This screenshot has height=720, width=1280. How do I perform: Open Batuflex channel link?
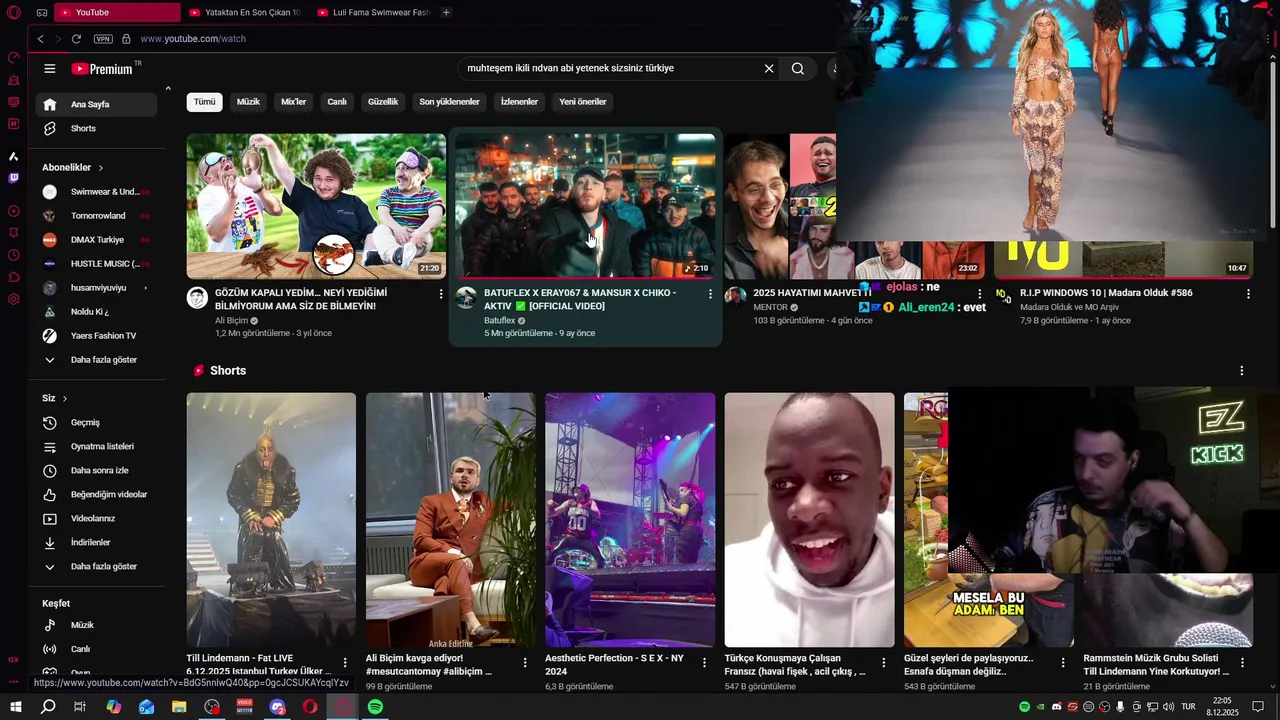500,321
